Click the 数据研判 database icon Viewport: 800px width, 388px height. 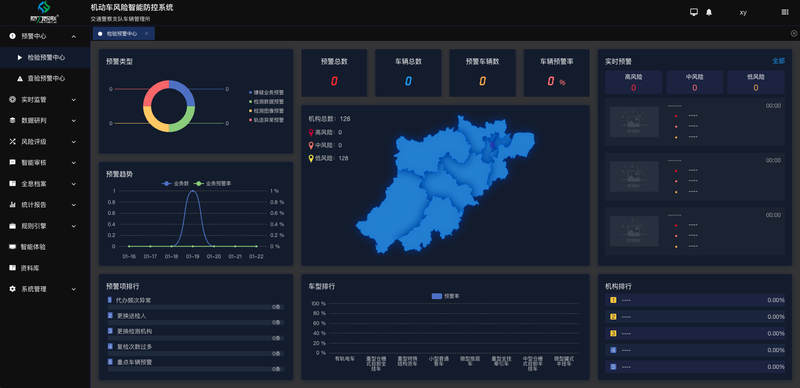point(12,120)
